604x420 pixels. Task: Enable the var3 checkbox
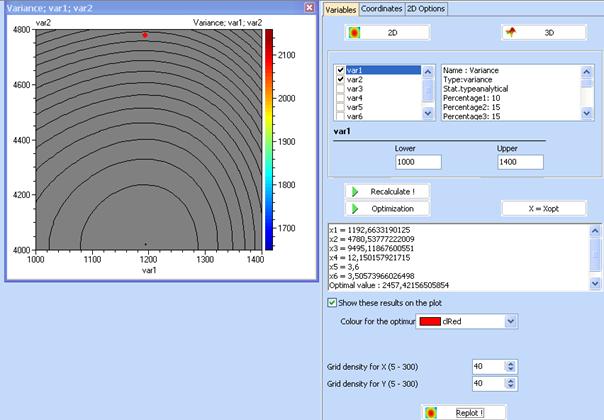[x=341, y=89]
